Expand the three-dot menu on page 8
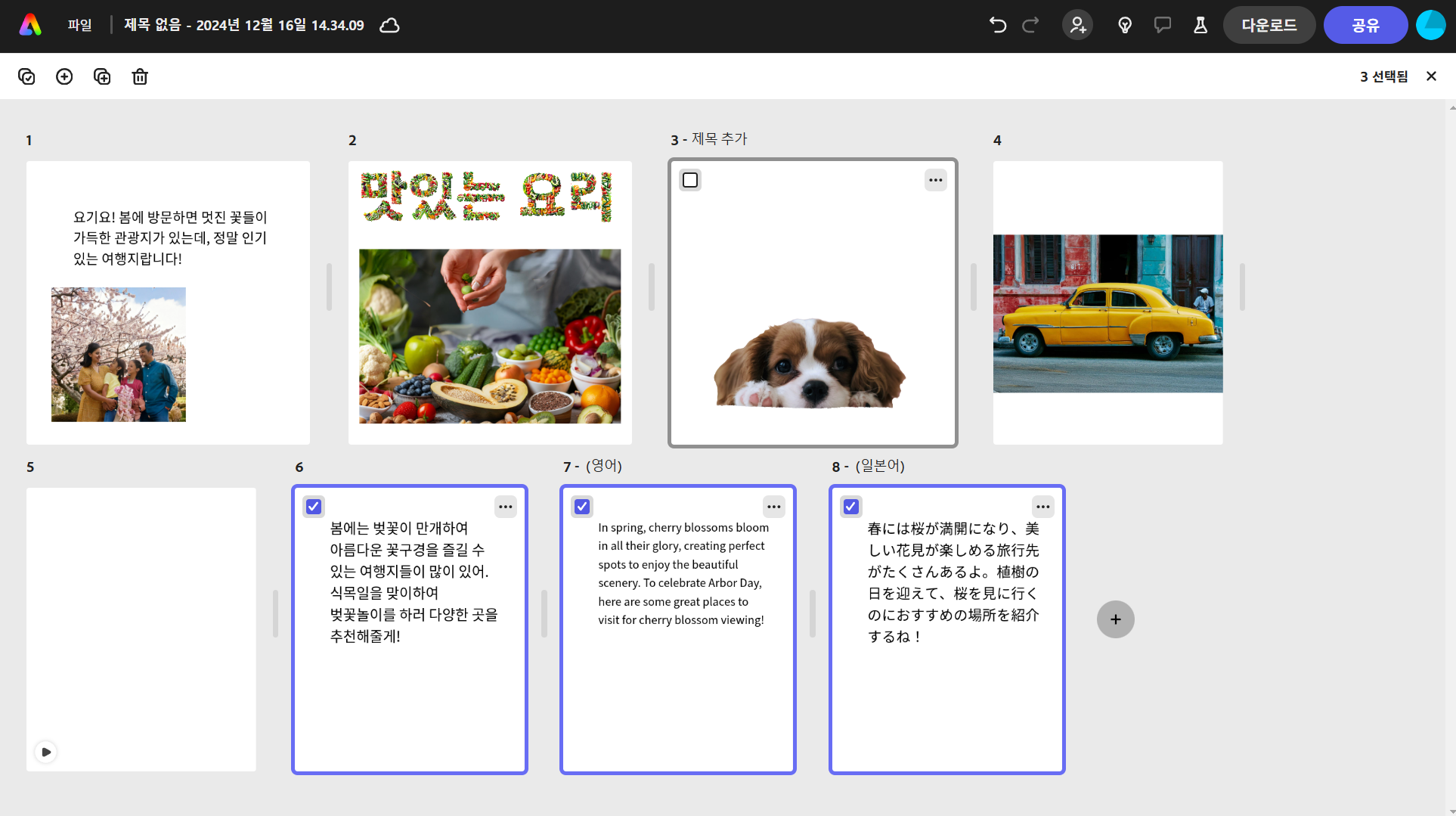Image resolution: width=1456 pixels, height=816 pixels. tap(1043, 507)
